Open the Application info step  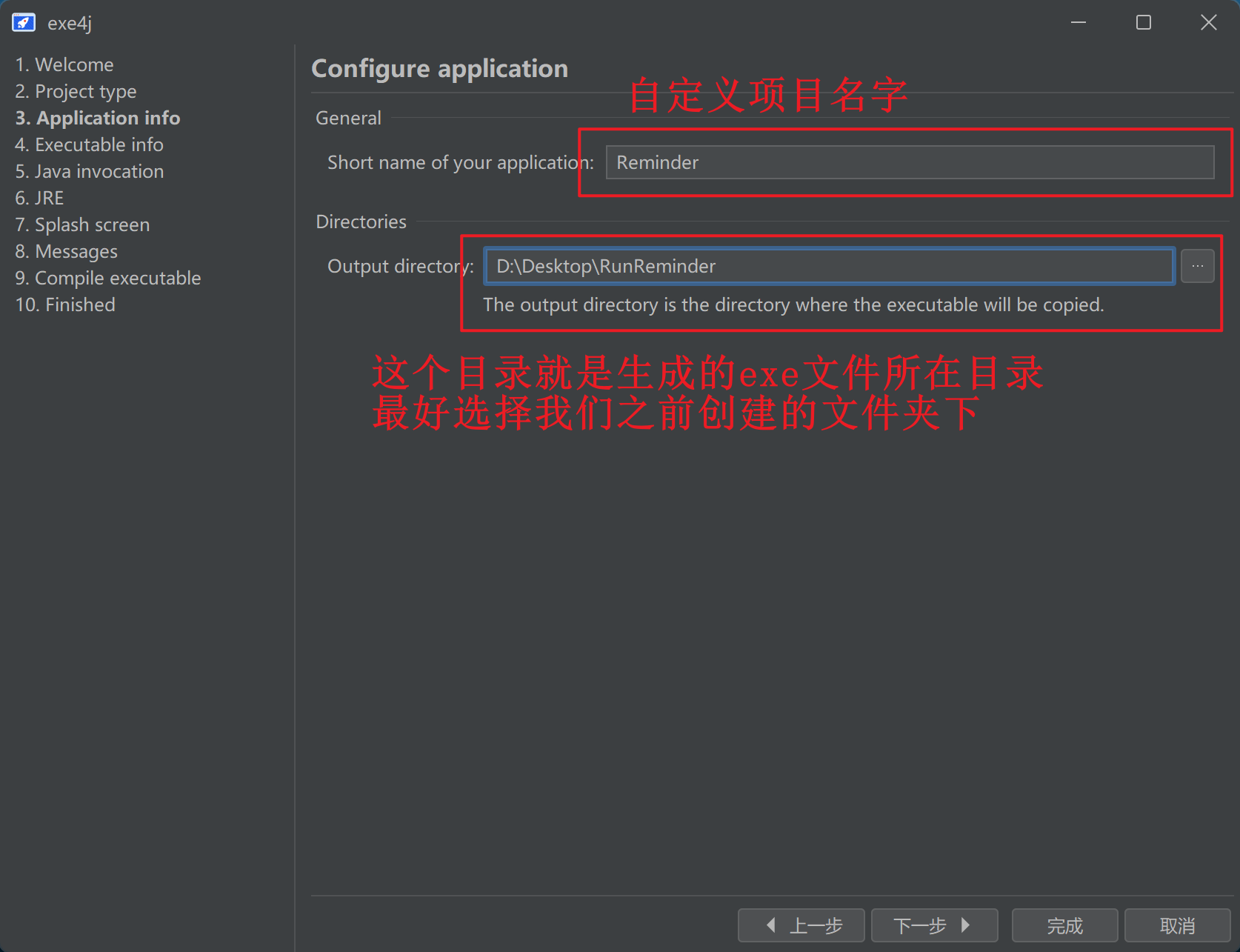pyautogui.click(x=98, y=118)
